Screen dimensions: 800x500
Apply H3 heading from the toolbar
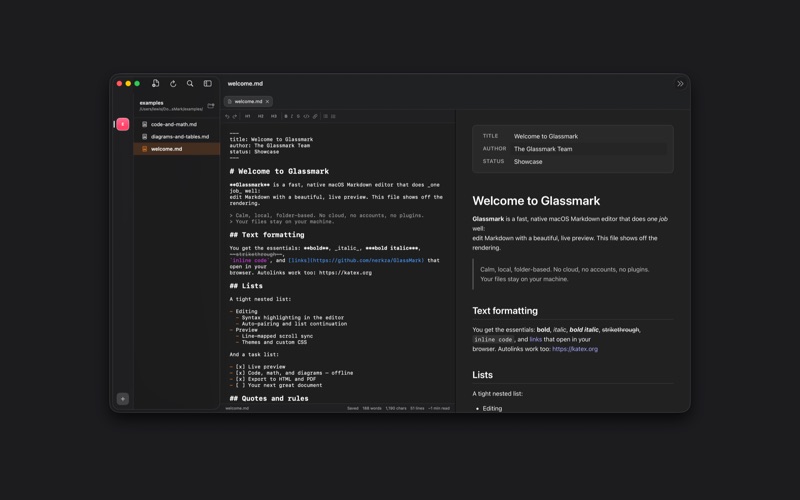tap(274, 116)
